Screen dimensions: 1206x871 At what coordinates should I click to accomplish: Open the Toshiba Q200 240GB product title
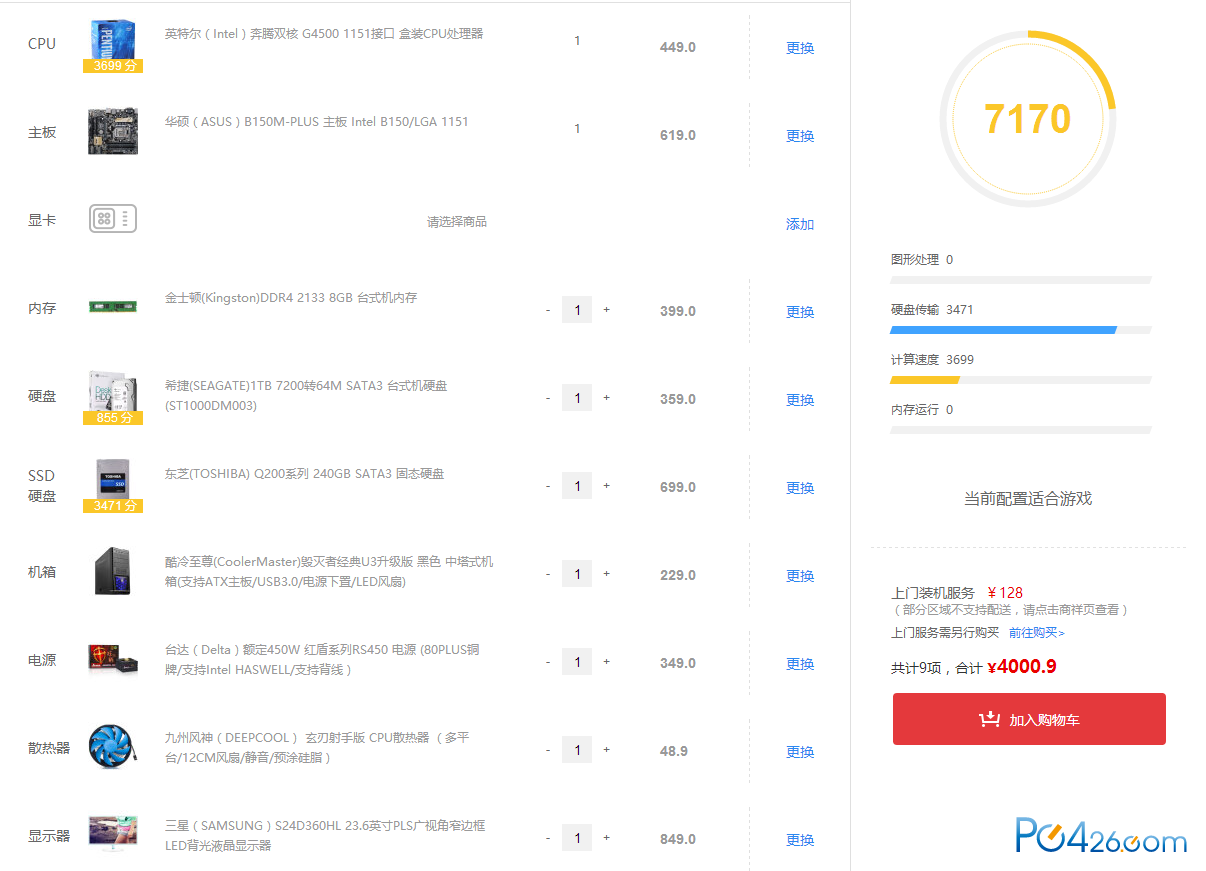pyautogui.click(x=305, y=474)
